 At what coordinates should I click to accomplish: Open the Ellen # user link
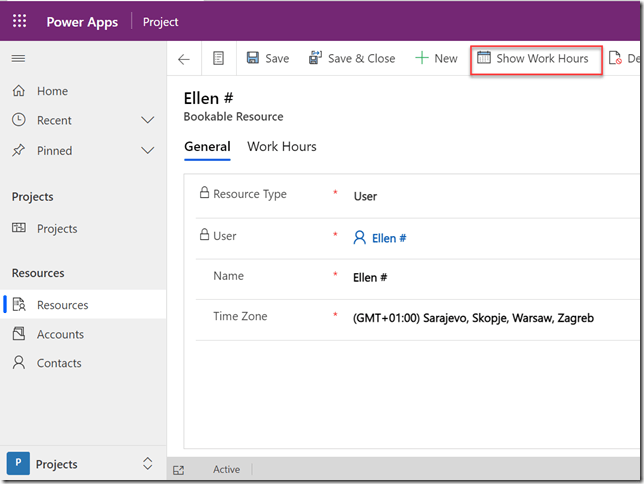click(388, 239)
